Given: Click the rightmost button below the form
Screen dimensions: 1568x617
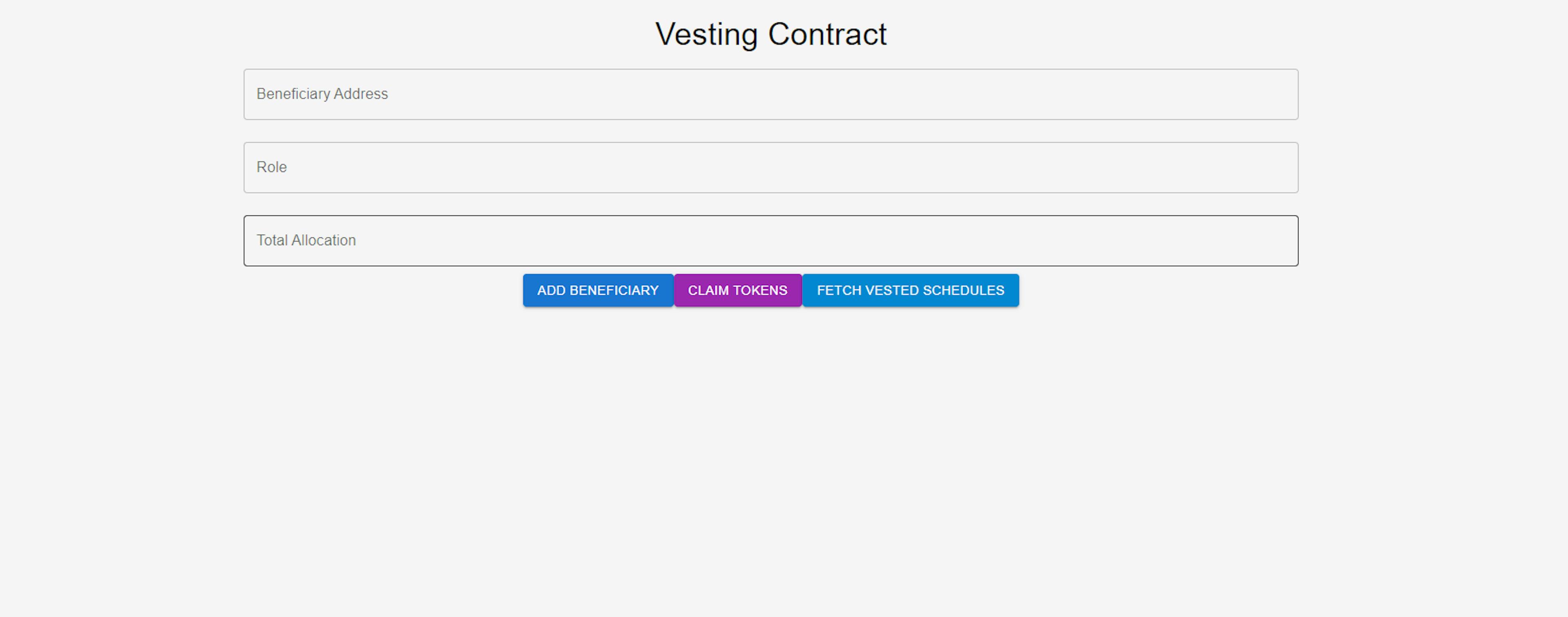Looking at the screenshot, I should pyautogui.click(x=910, y=290).
